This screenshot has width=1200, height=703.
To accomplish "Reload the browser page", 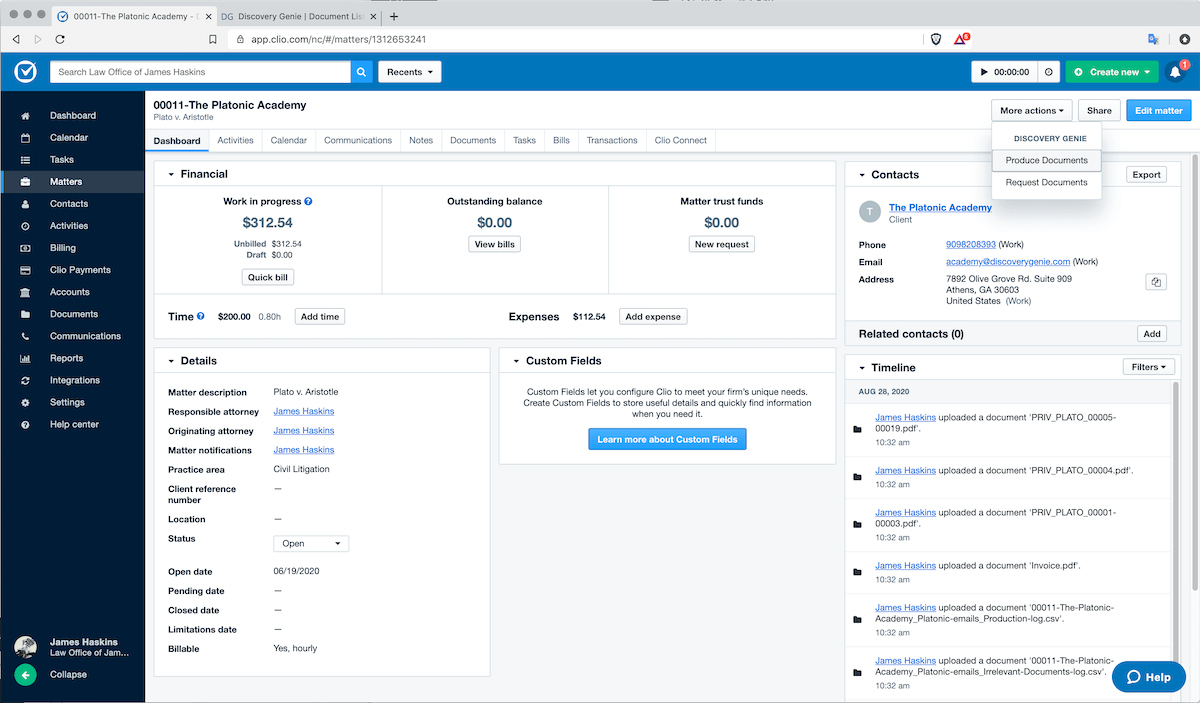I will 60,39.
